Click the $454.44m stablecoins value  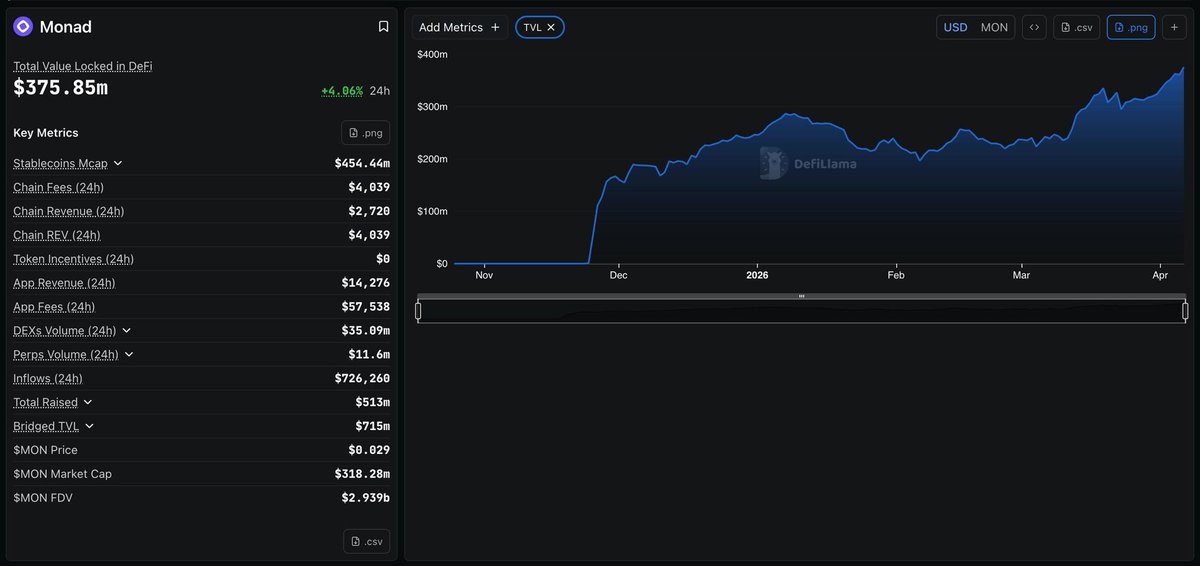(362, 163)
